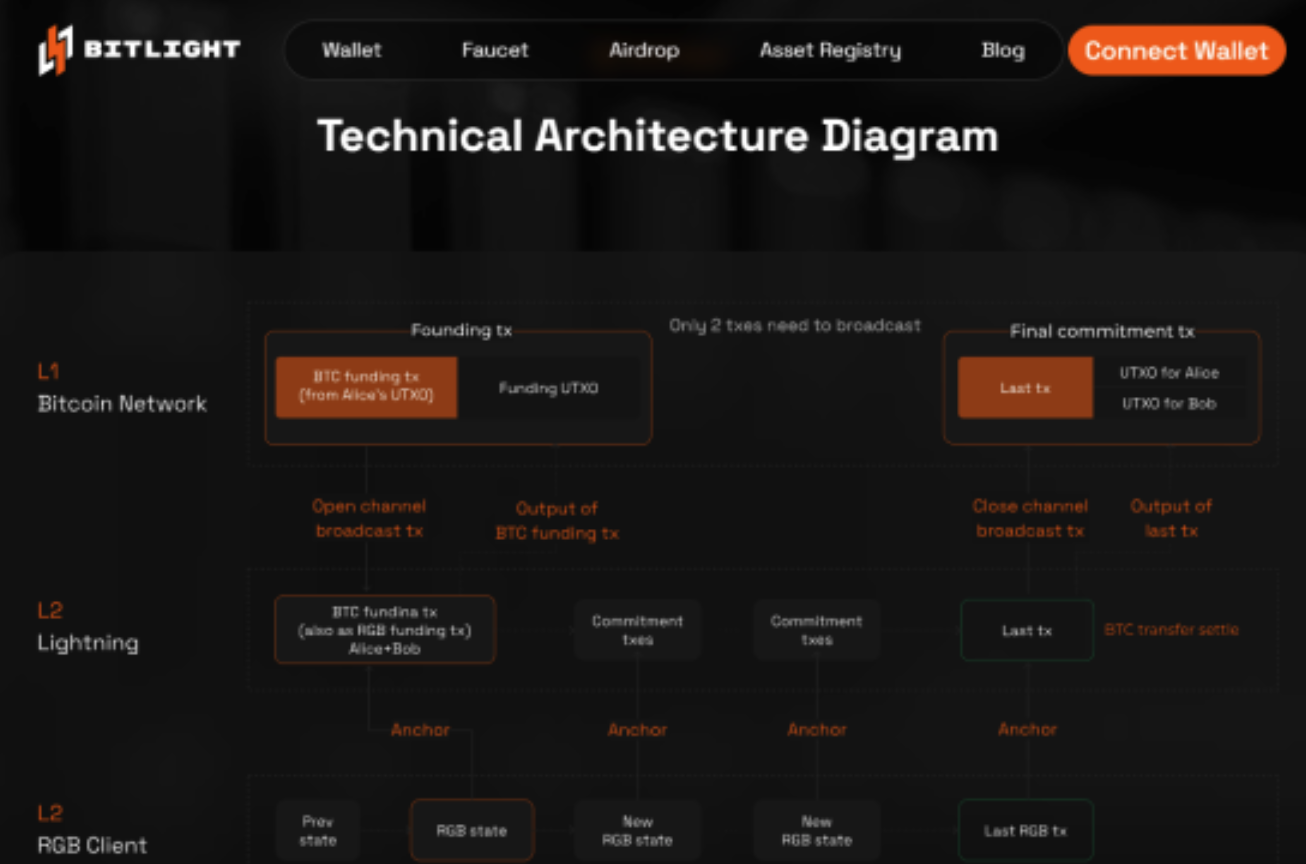The height and width of the screenshot is (864, 1306).
Task: Click the BTC funding tx orange block
Action: (366, 387)
